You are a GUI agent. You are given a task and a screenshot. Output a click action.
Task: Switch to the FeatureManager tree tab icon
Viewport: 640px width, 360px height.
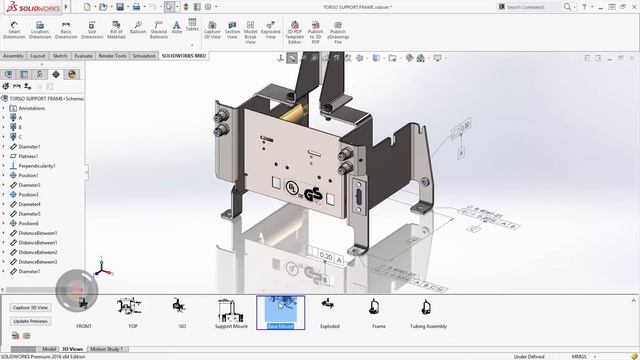point(8,74)
